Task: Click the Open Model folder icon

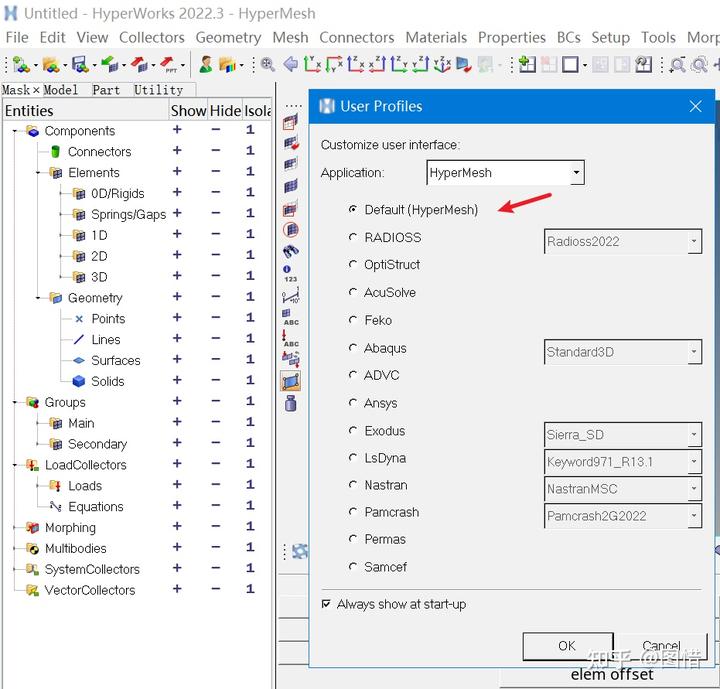Action: pyautogui.click(x=51, y=65)
